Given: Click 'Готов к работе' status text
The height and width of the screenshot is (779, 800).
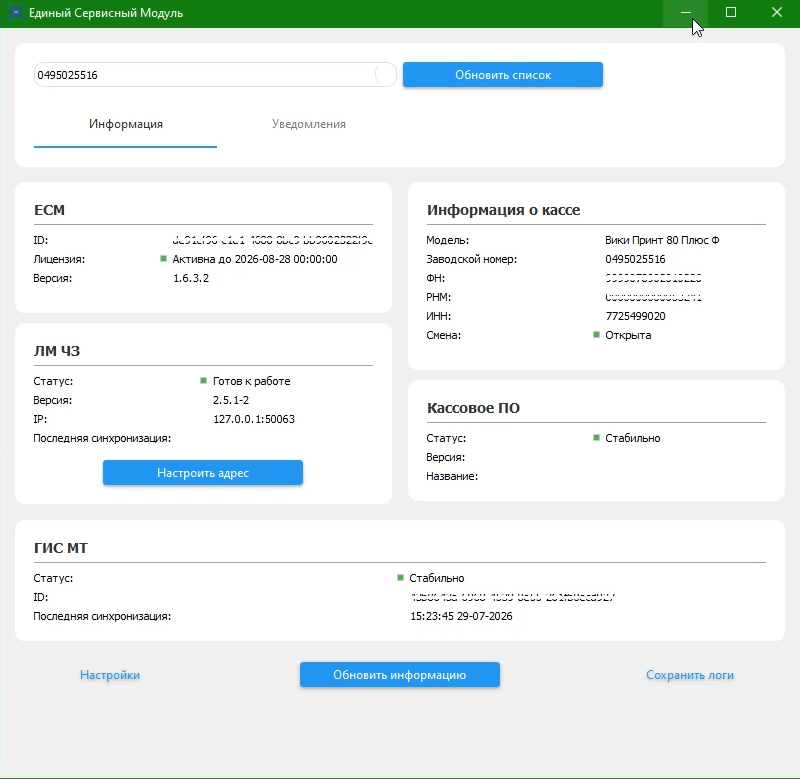Looking at the screenshot, I should [251, 381].
